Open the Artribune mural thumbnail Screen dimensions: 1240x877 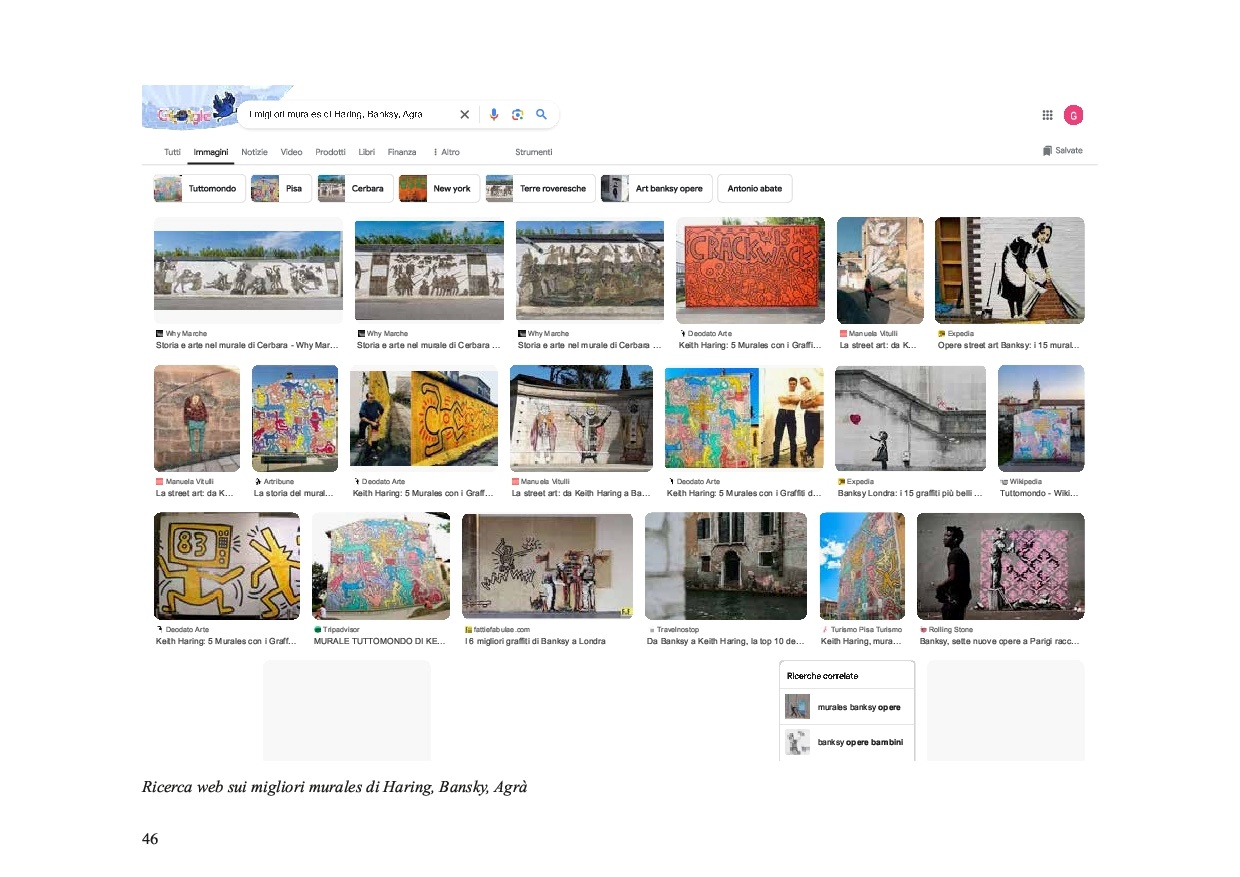pos(295,418)
